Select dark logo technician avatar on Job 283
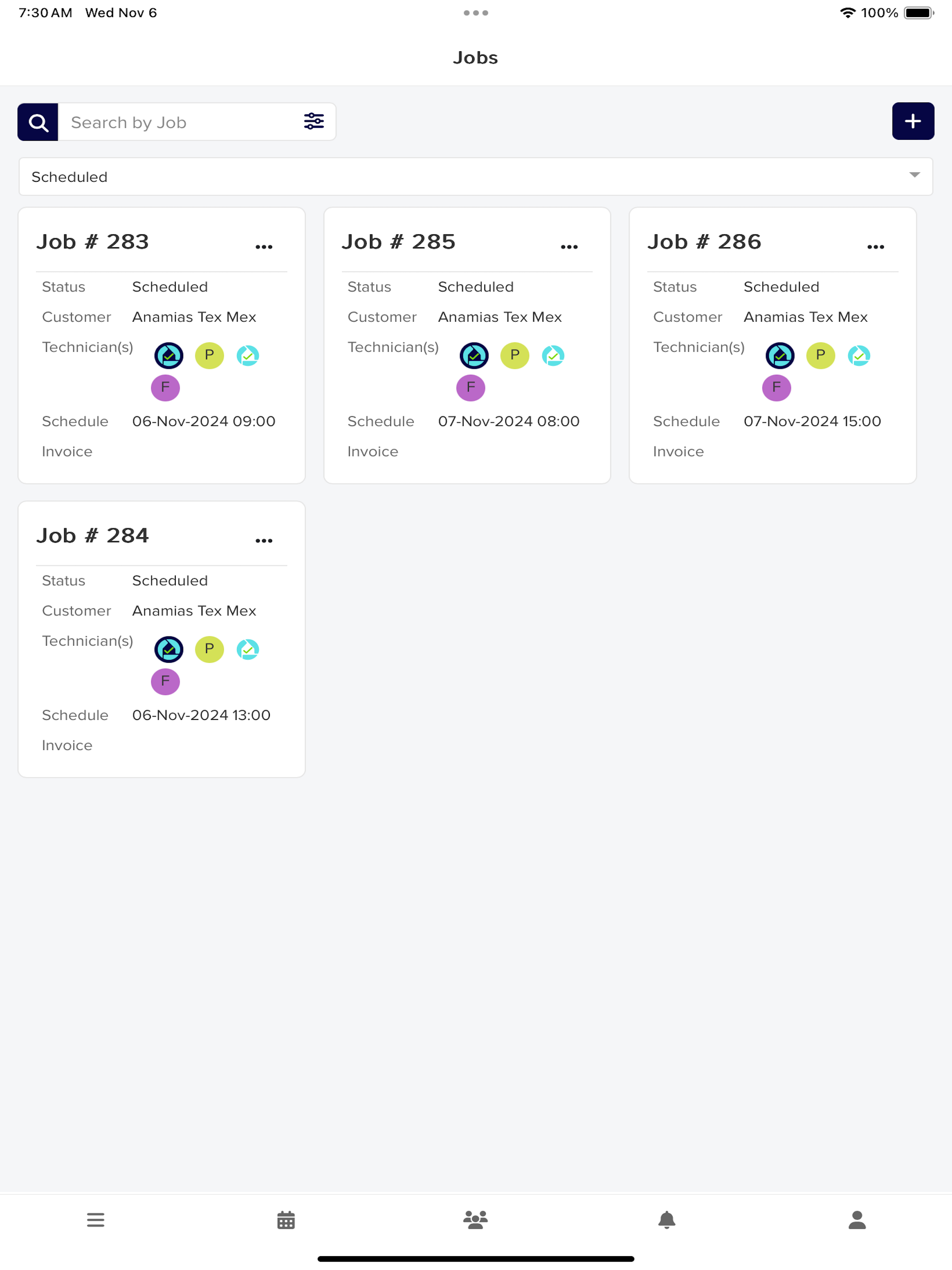The width and height of the screenshot is (952, 1270). coord(169,356)
